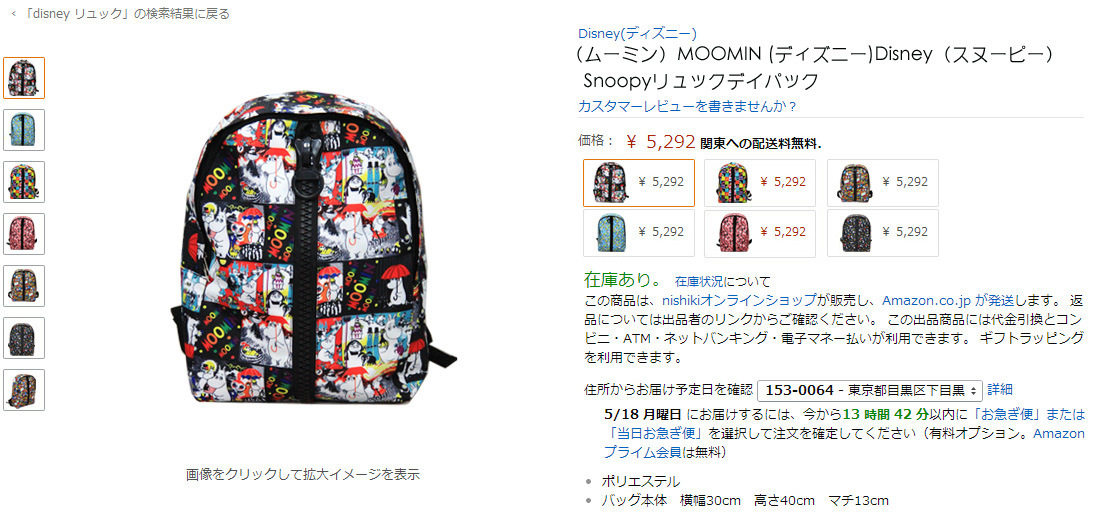View the side-angle backpack thumbnail at bottom

click(24, 390)
